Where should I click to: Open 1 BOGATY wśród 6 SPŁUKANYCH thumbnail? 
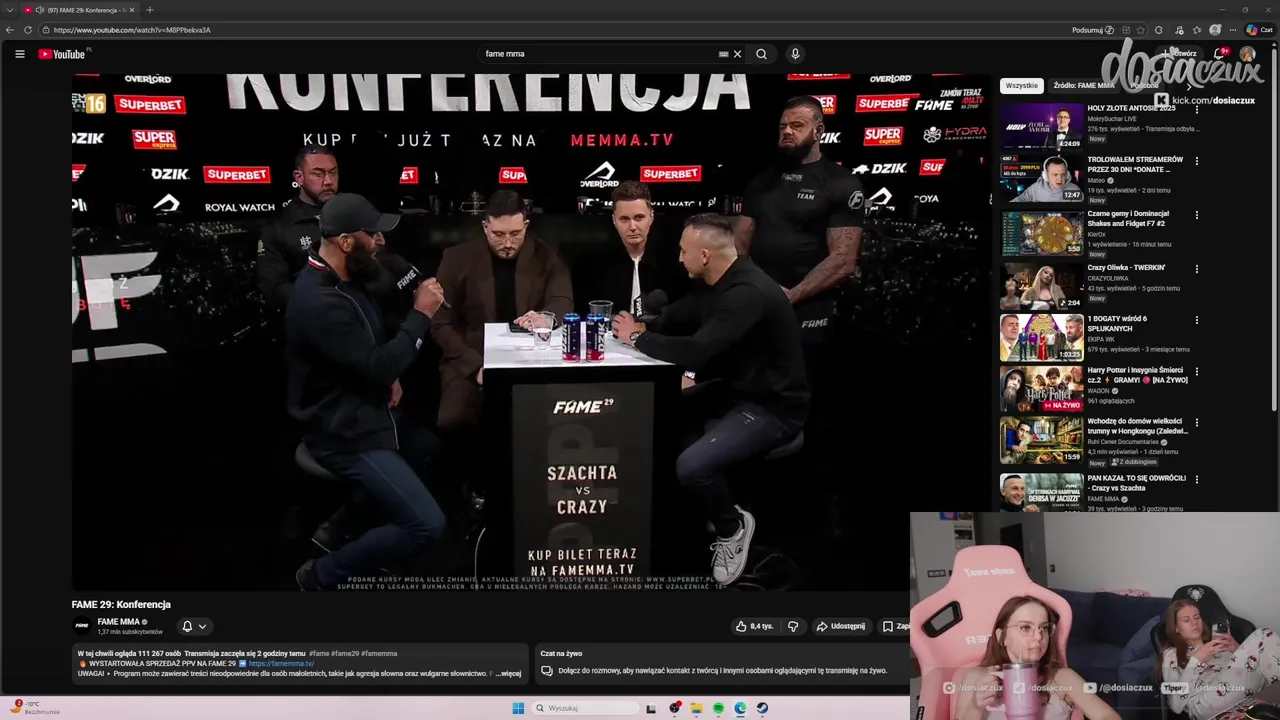1042,338
